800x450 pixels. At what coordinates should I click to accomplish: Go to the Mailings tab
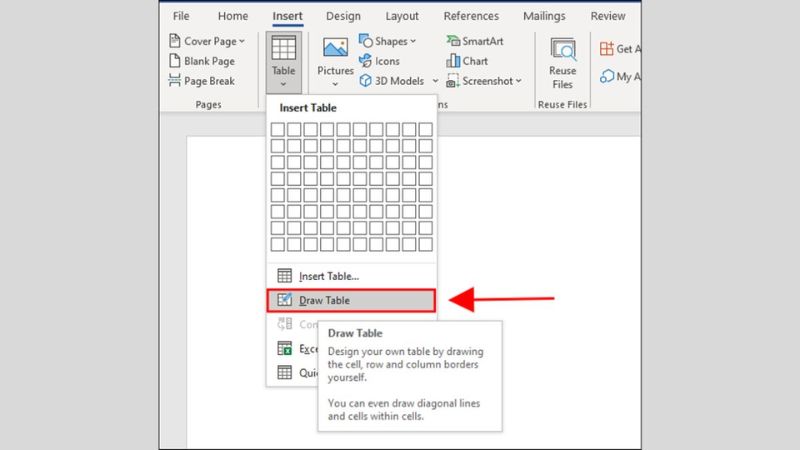click(544, 16)
